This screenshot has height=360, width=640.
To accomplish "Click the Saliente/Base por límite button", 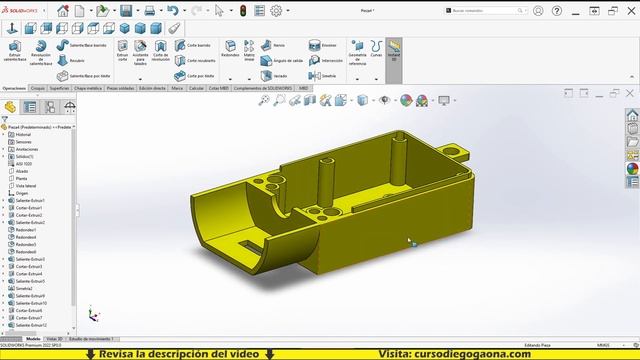I will (84, 76).
